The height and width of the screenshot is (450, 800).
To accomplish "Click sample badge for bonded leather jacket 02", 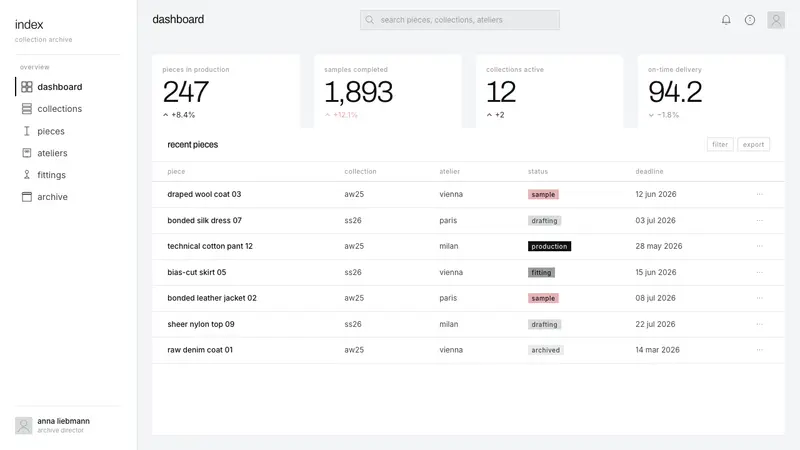I will coord(543,298).
